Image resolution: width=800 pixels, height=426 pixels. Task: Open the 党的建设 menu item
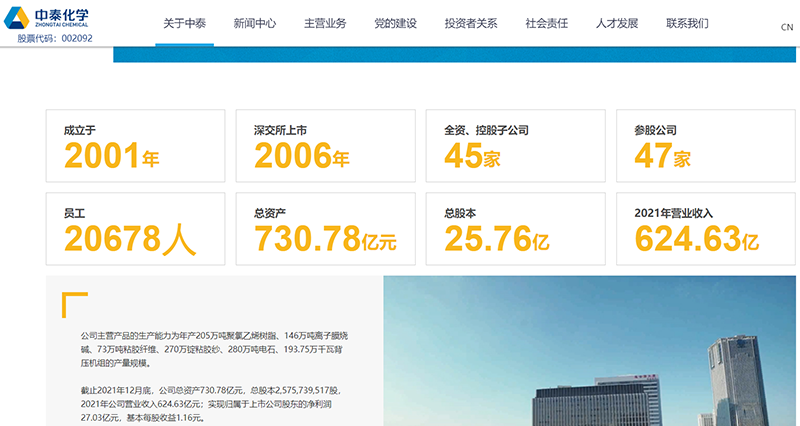click(395, 23)
